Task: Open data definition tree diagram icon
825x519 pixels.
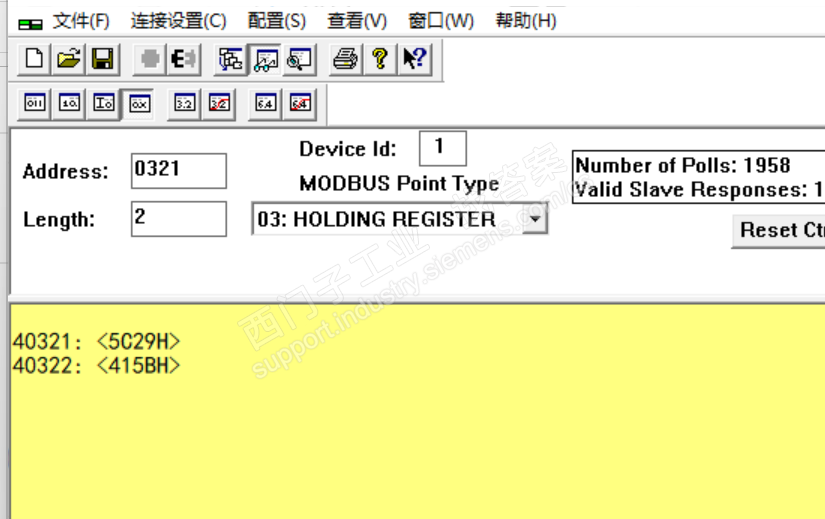Action: pos(231,59)
